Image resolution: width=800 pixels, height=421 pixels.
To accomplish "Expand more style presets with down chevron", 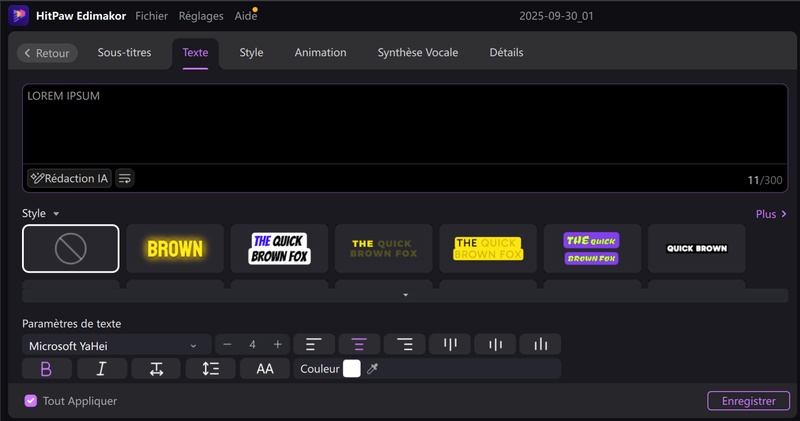I will click(x=405, y=295).
